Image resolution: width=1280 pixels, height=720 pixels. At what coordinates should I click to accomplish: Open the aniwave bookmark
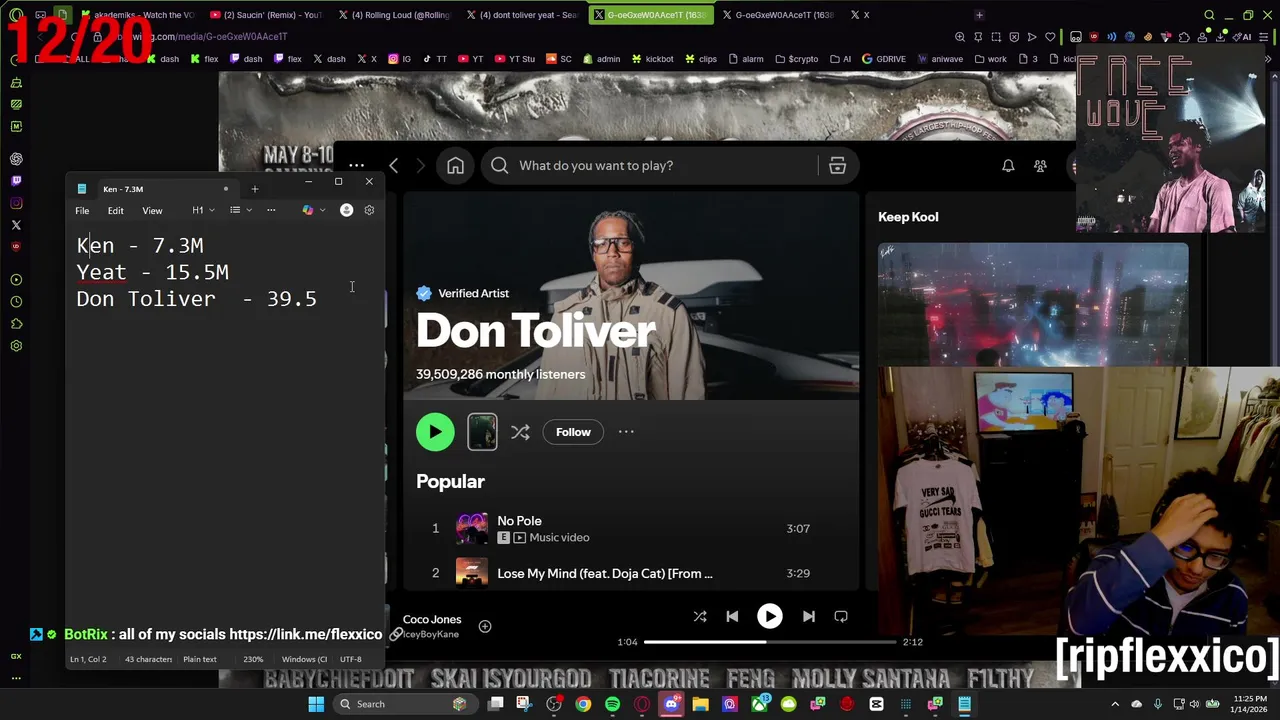[x=940, y=59]
